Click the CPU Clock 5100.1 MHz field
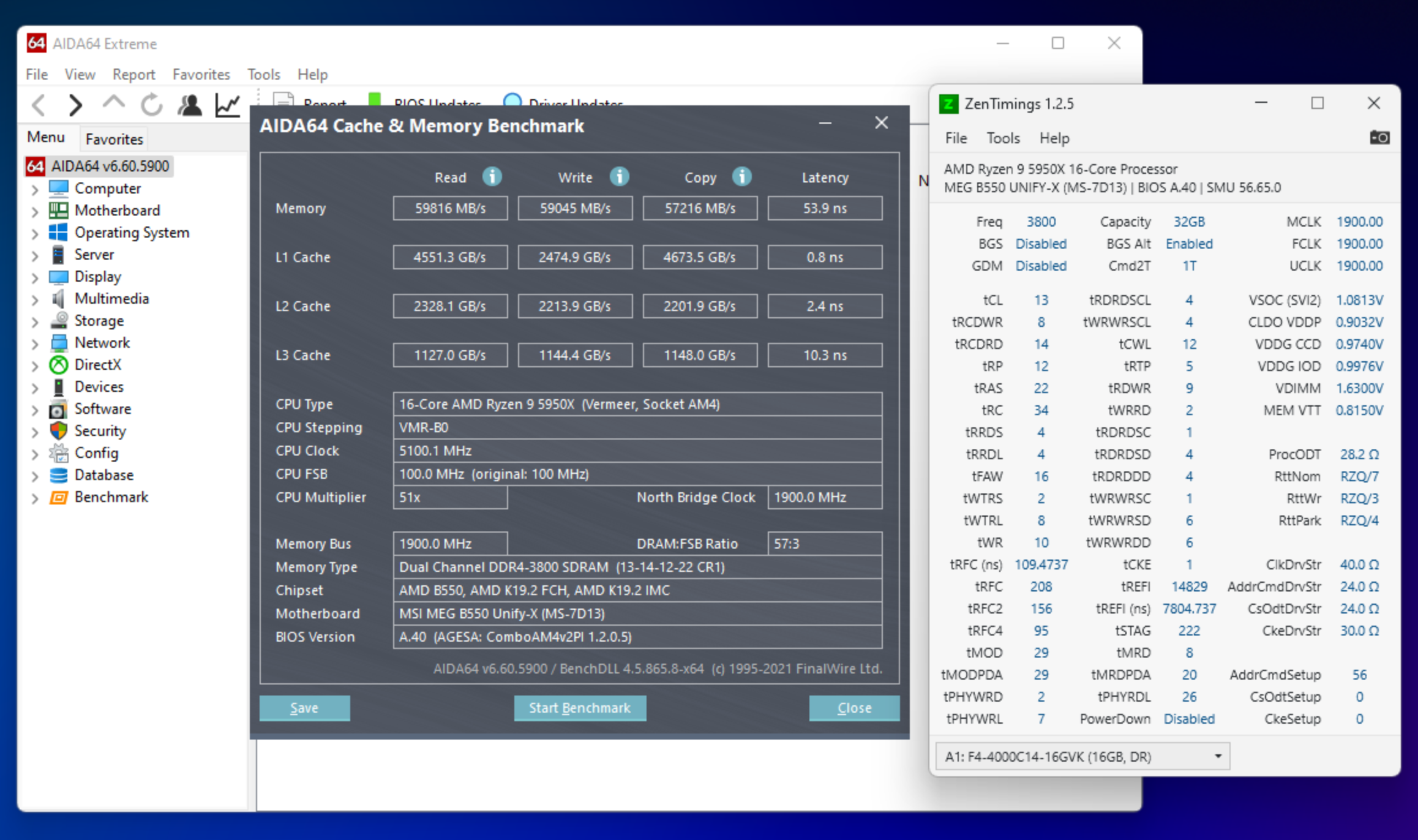Image resolution: width=1418 pixels, height=840 pixels. [637, 451]
